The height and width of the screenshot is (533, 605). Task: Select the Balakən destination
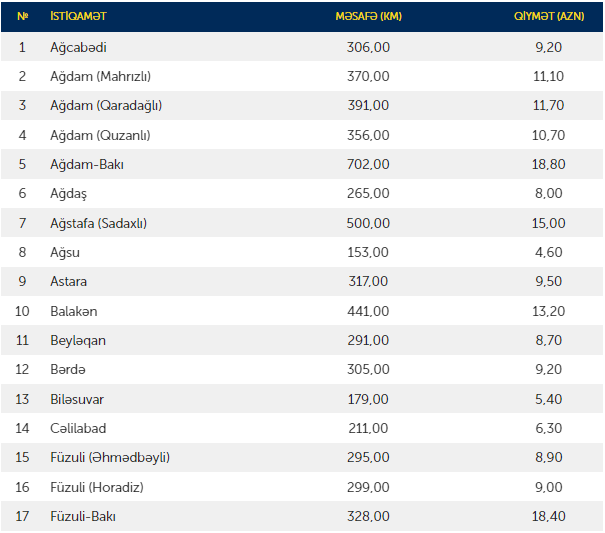pyautogui.click(x=74, y=311)
